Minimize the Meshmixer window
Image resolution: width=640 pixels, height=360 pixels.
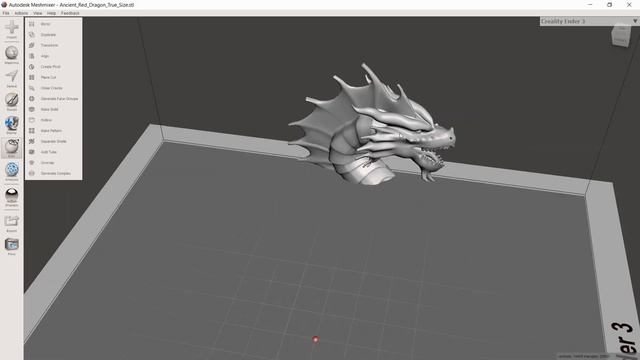pyautogui.click(x=590, y=4)
